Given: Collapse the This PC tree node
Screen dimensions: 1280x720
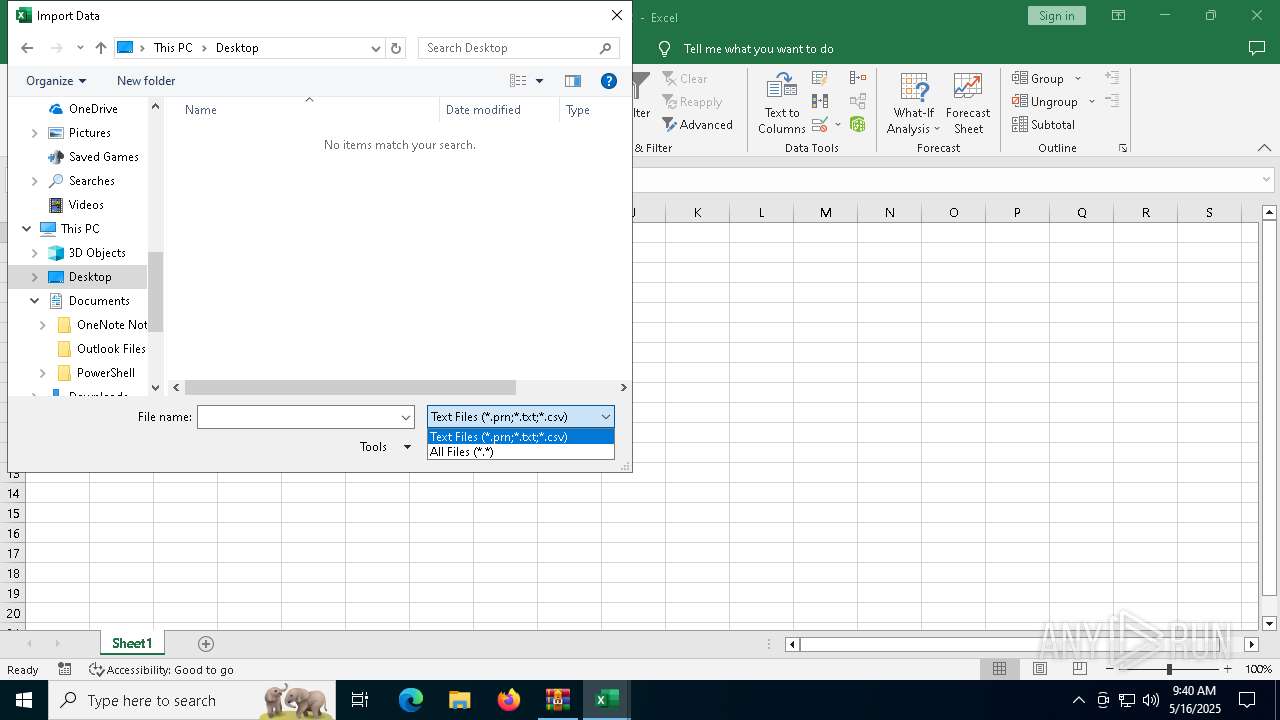Looking at the screenshot, I should pos(27,229).
